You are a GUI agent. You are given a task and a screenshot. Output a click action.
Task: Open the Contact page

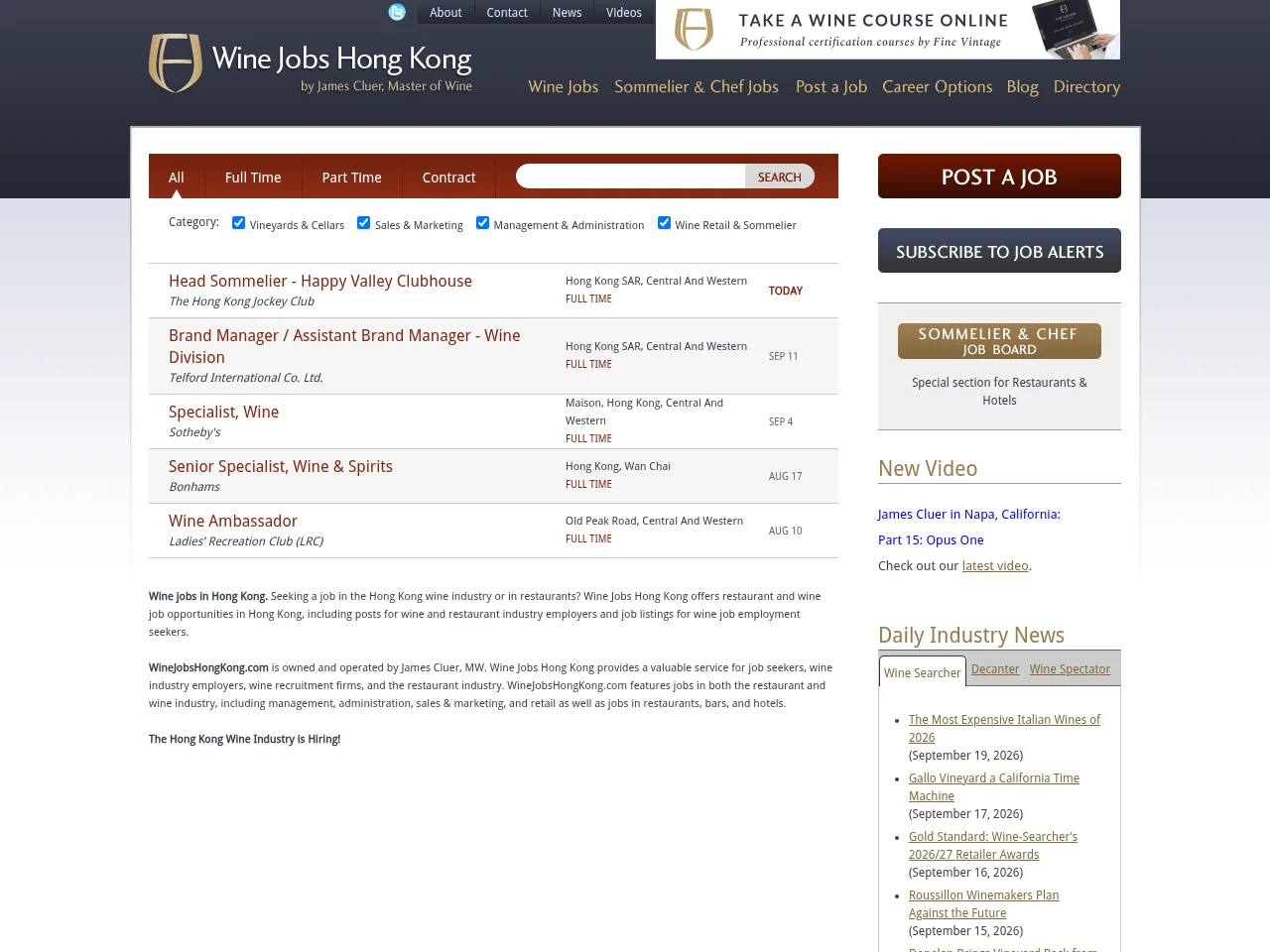point(507,12)
